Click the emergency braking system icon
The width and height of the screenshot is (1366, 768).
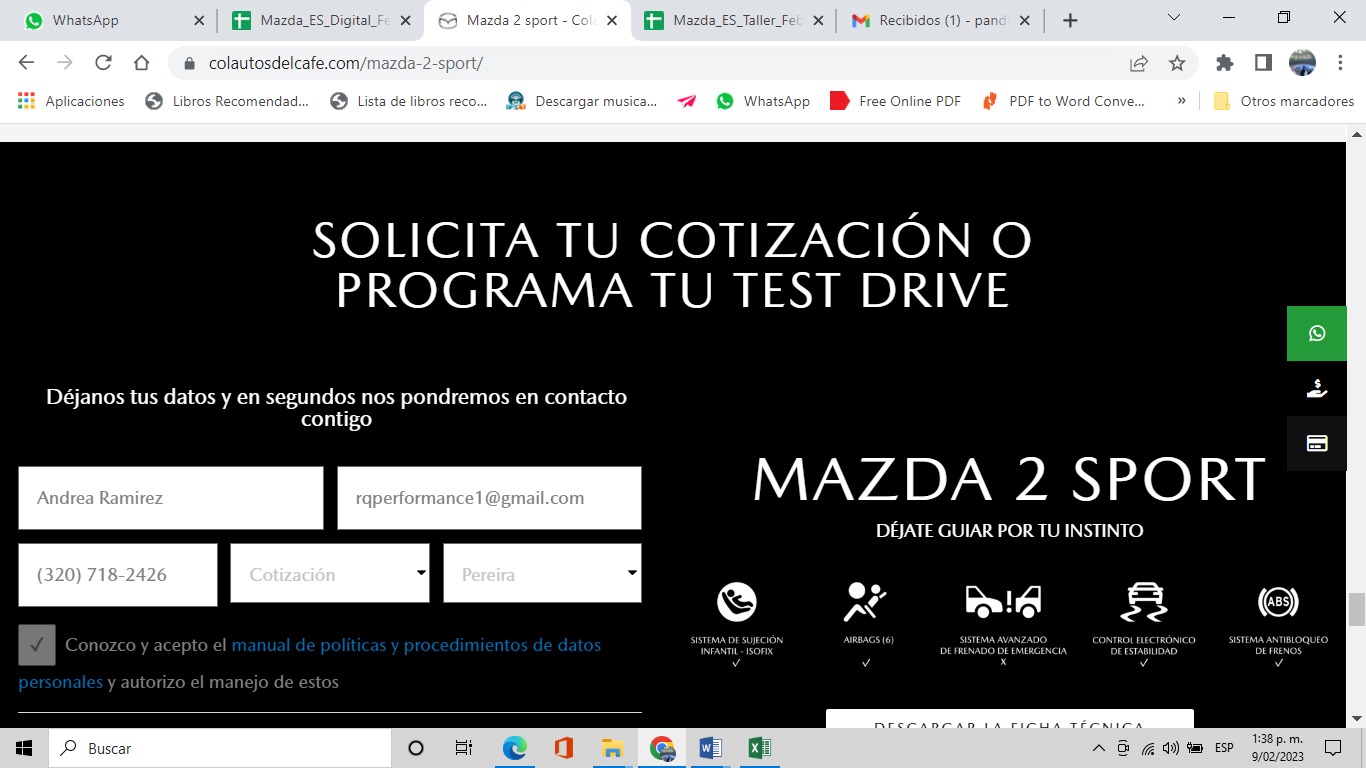pos(1003,601)
